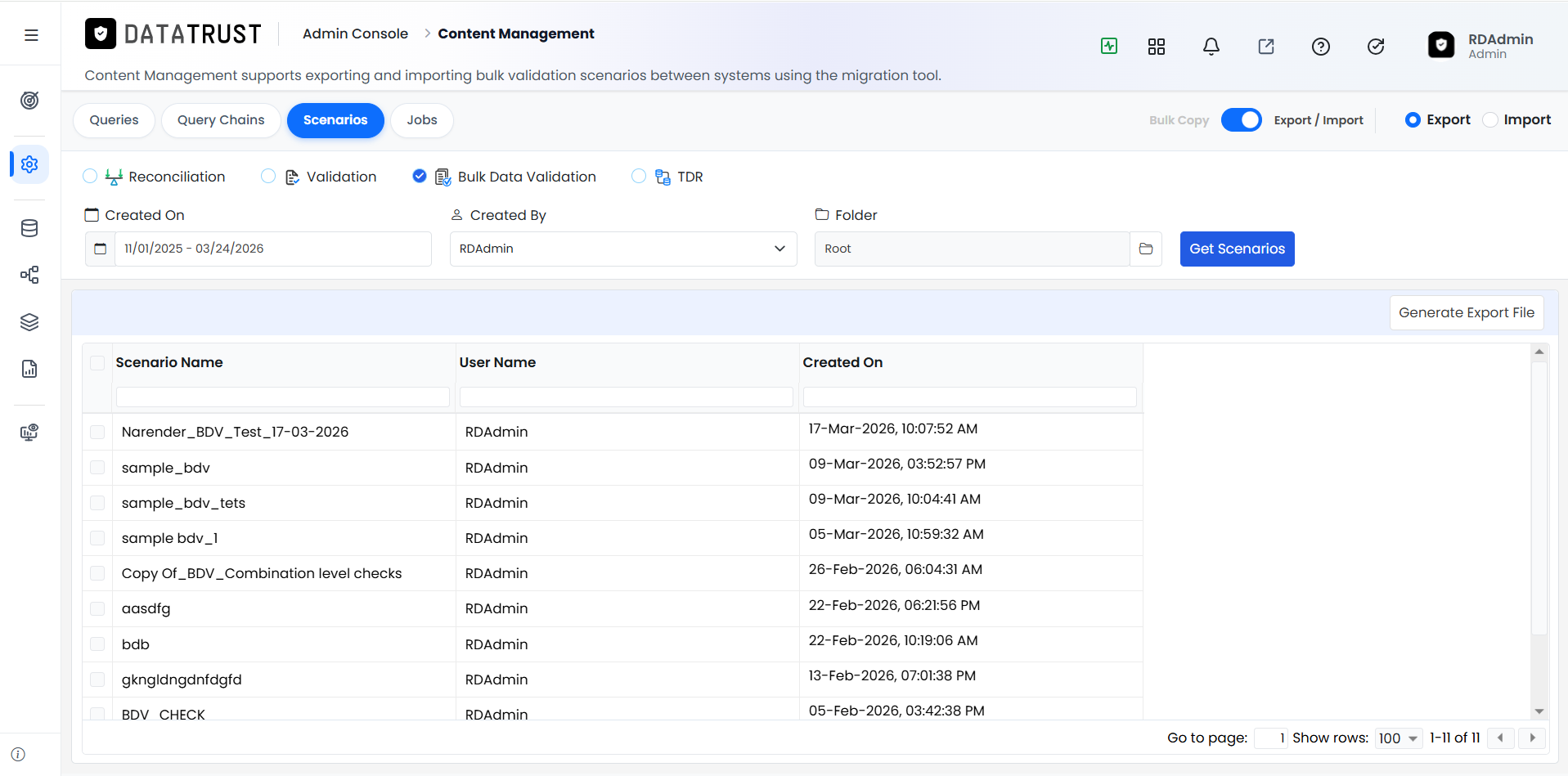Open the layers stack sidebar icon
The image size is (1568, 776).
coord(29,322)
